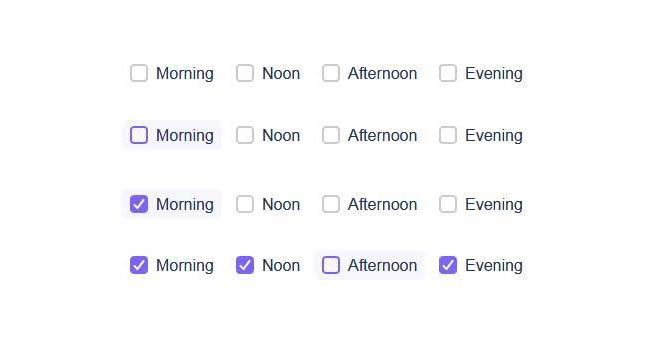Uncheck the Evening box in the bottom row
This screenshot has width=650, height=360.
pyautogui.click(x=448, y=265)
